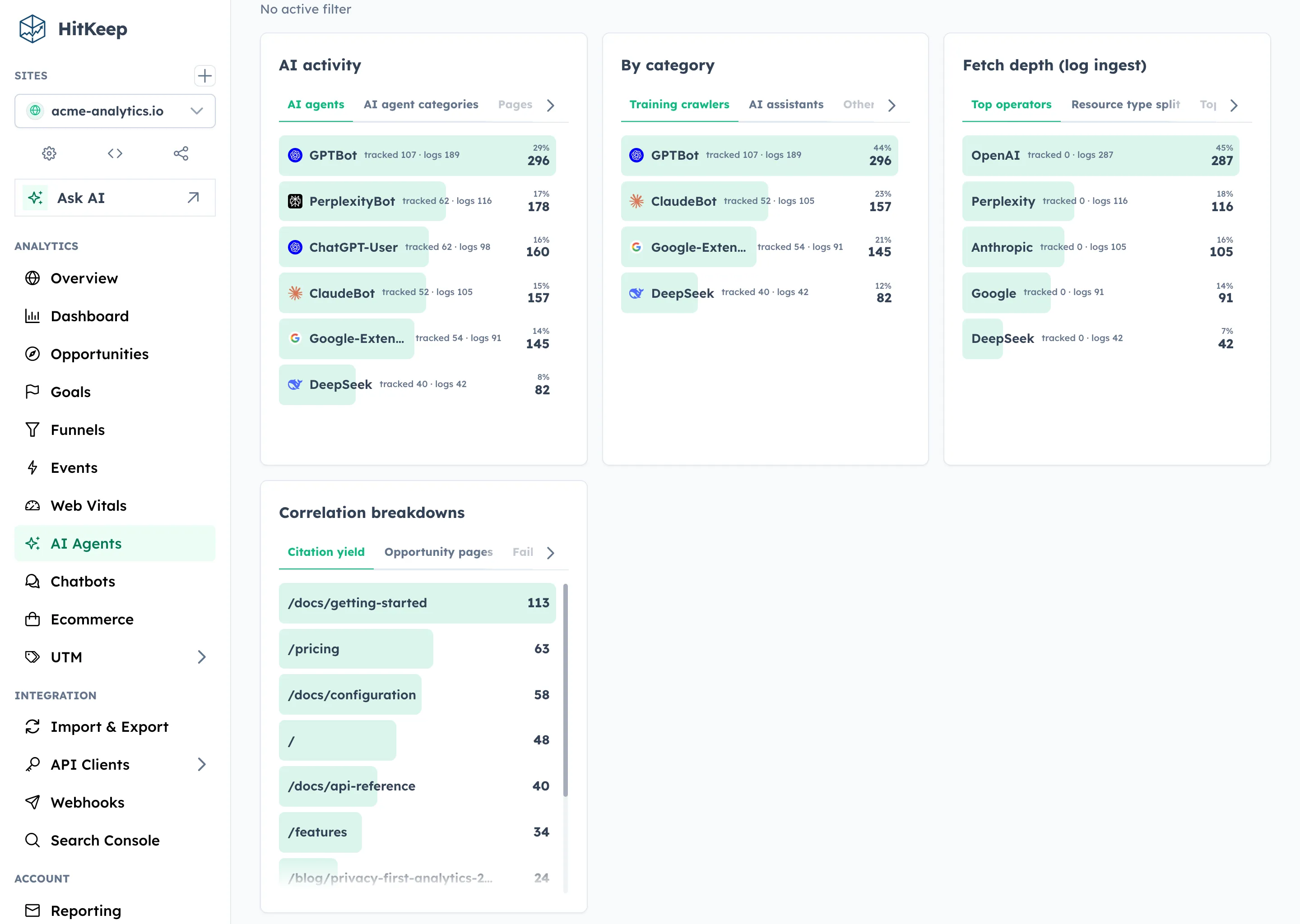
Task: Click the Search Console magnifier icon
Action: point(32,840)
